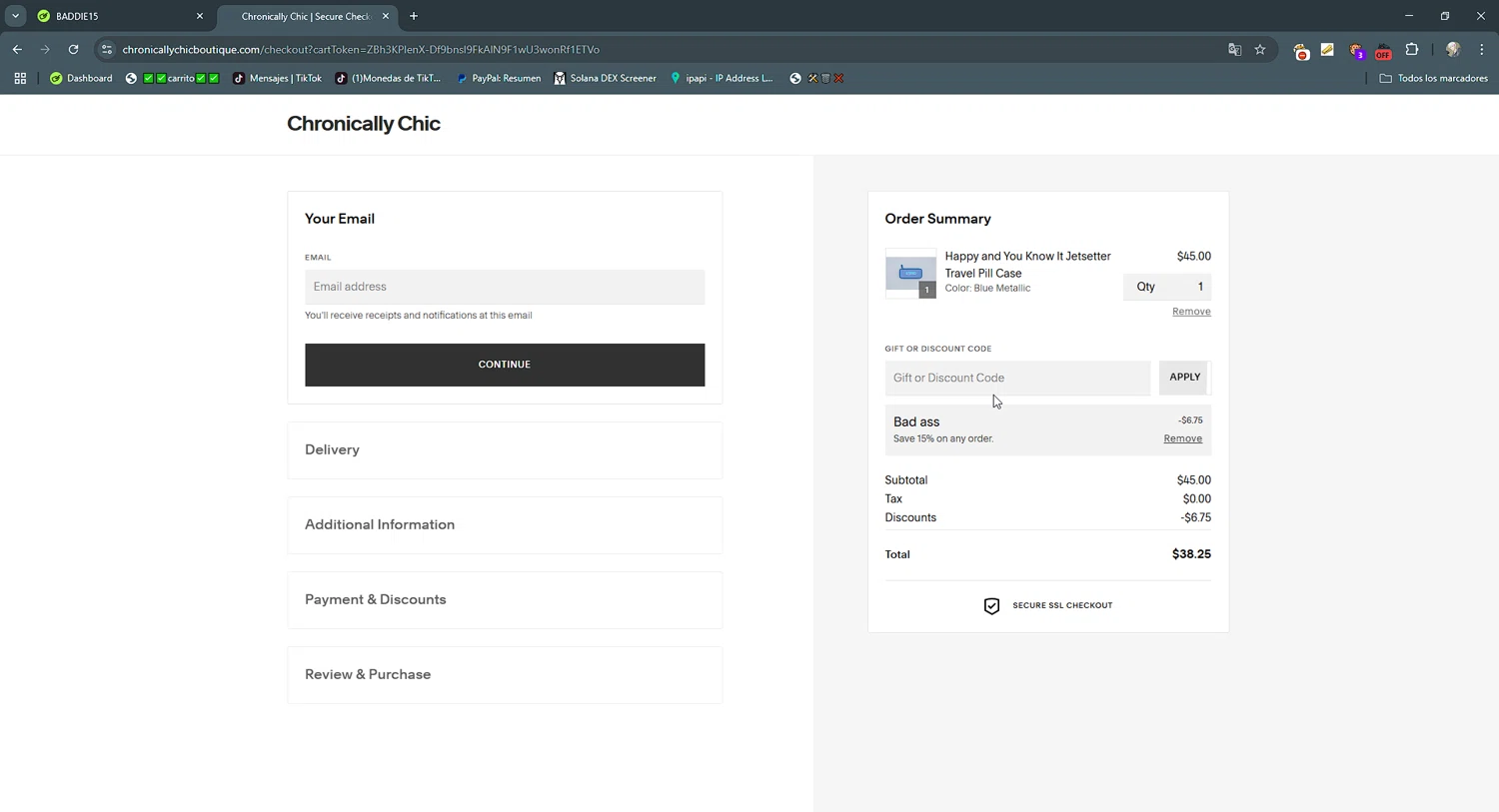Screen dimensions: 1499x812
Task: Reload the checkout page
Action: (x=73, y=49)
